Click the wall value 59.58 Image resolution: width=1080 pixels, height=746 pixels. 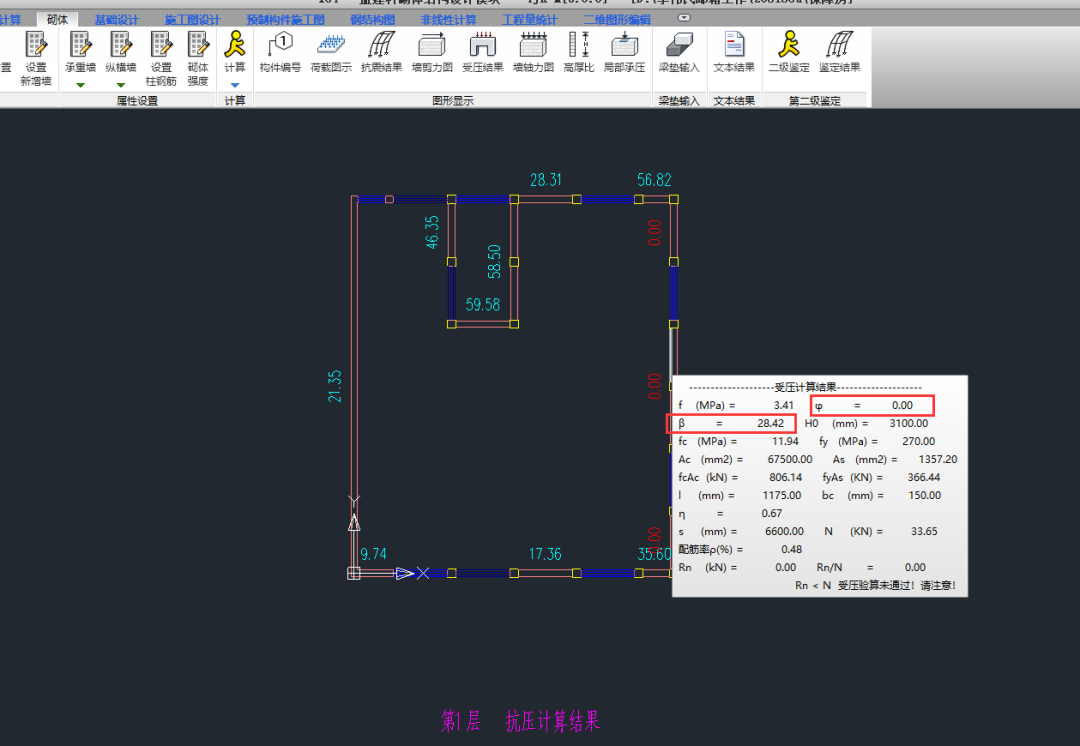[x=482, y=304]
